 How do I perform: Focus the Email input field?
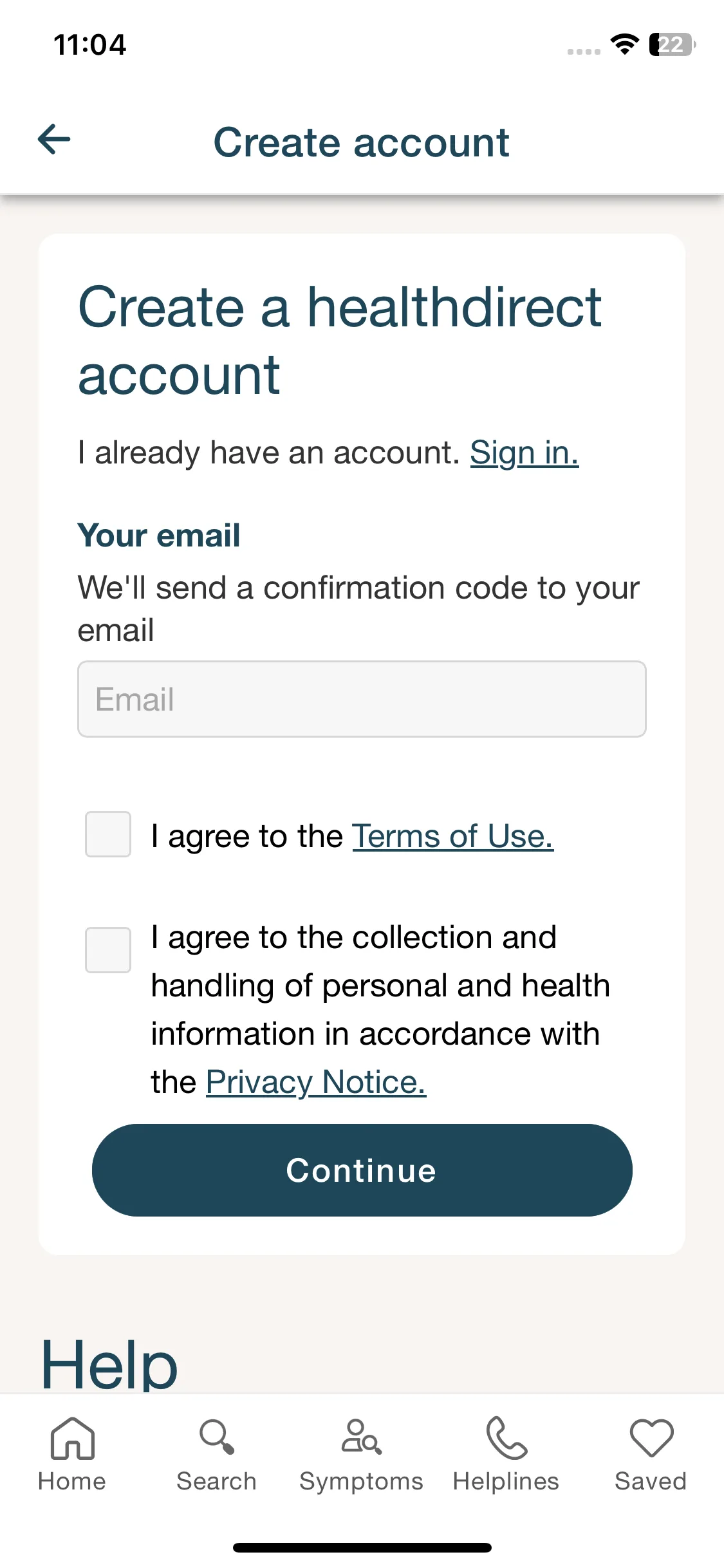pyautogui.click(x=362, y=699)
